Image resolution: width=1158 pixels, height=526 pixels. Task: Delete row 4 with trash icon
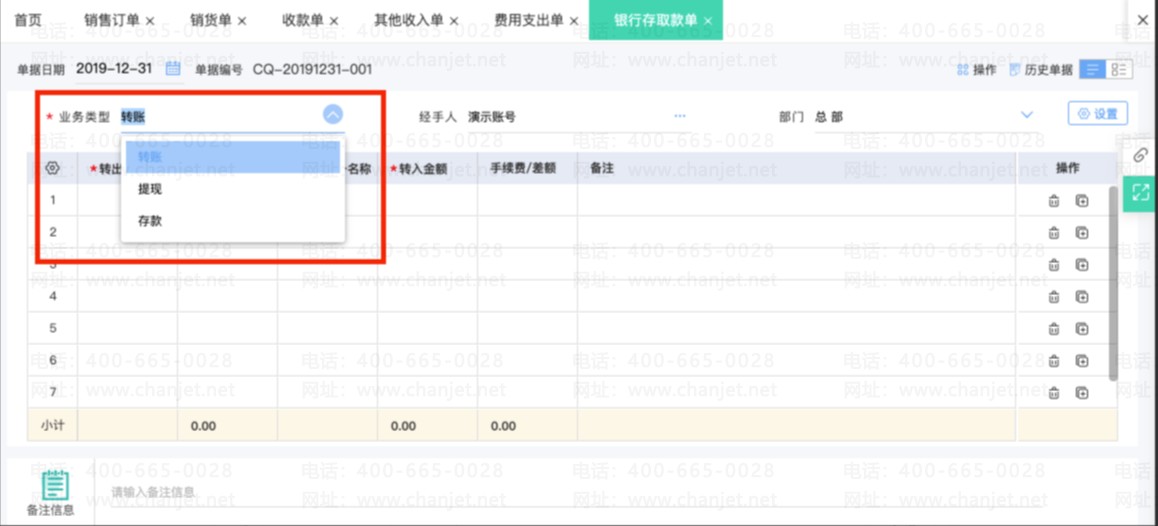coord(1055,297)
